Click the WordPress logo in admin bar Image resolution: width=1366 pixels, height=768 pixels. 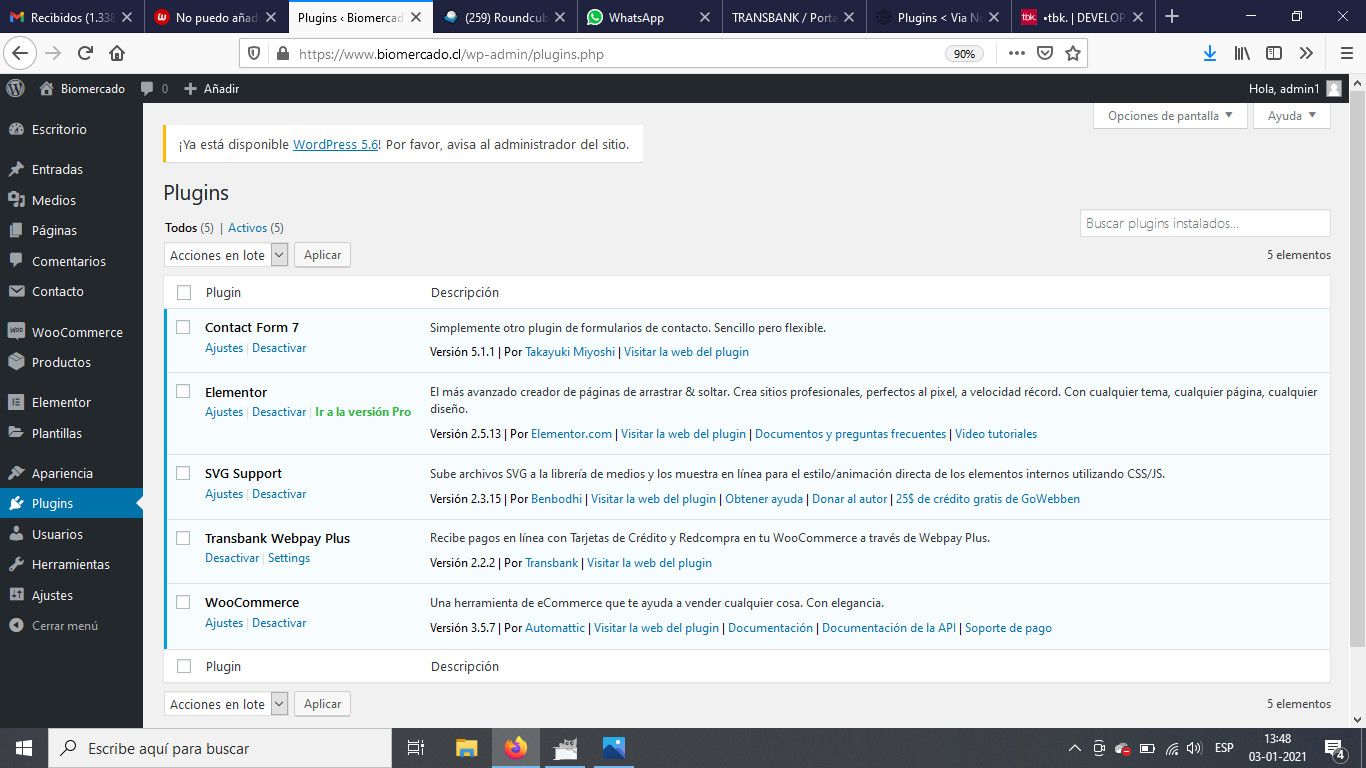point(15,88)
